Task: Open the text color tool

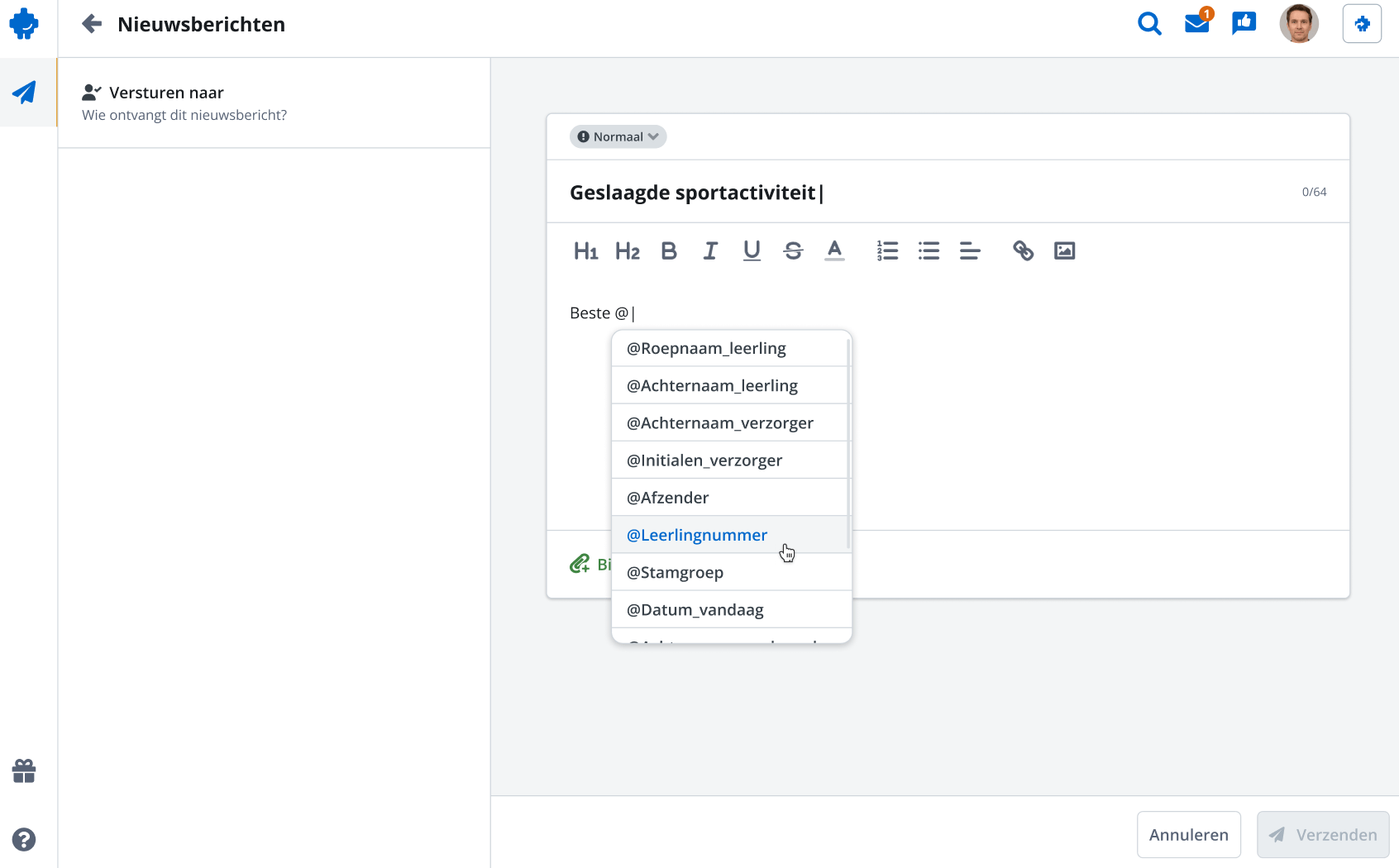Action: pos(834,250)
